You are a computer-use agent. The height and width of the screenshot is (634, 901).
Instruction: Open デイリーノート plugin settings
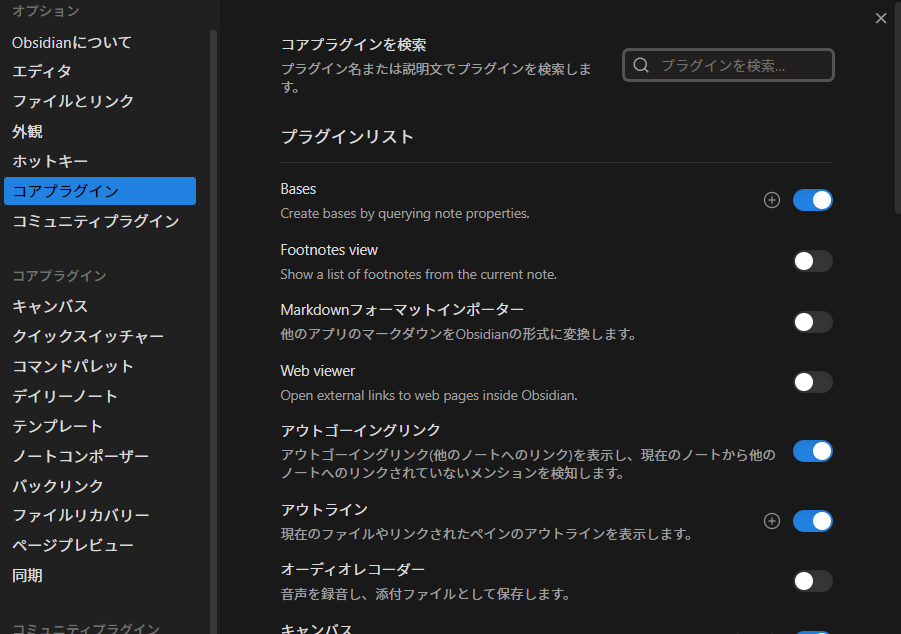pyautogui.click(x=65, y=396)
